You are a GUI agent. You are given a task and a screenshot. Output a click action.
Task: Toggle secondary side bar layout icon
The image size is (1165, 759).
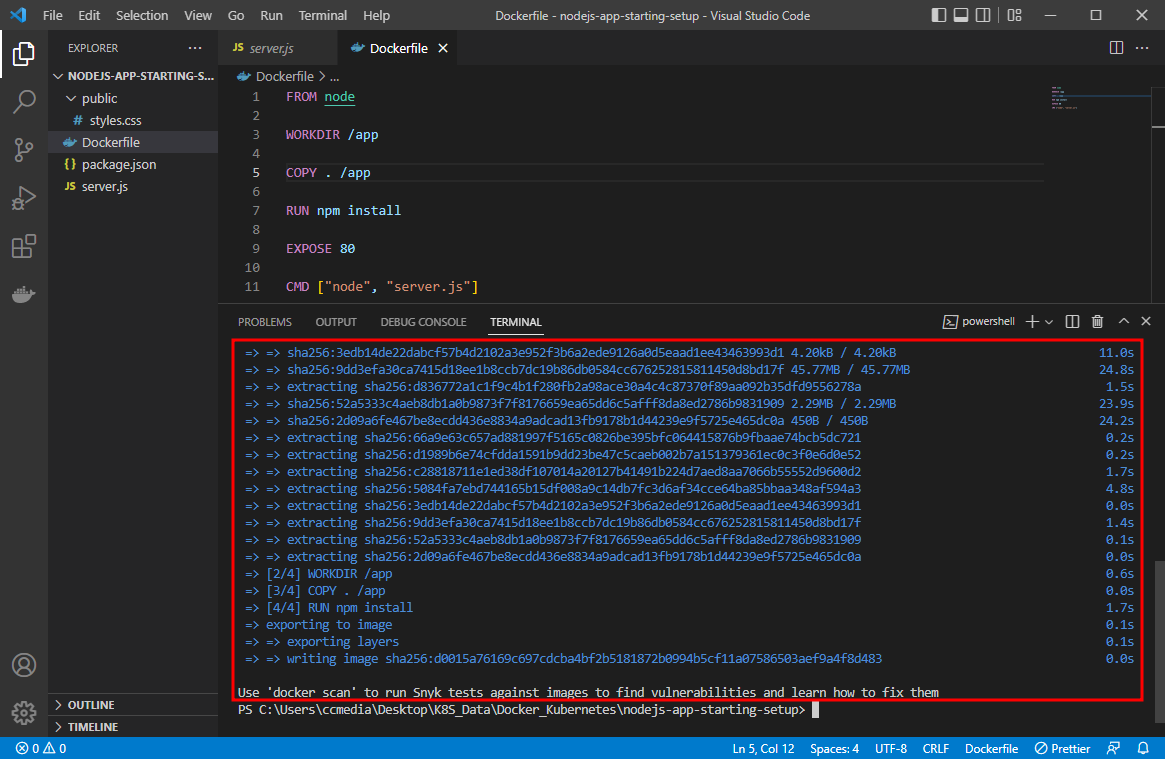pos(983,15)
